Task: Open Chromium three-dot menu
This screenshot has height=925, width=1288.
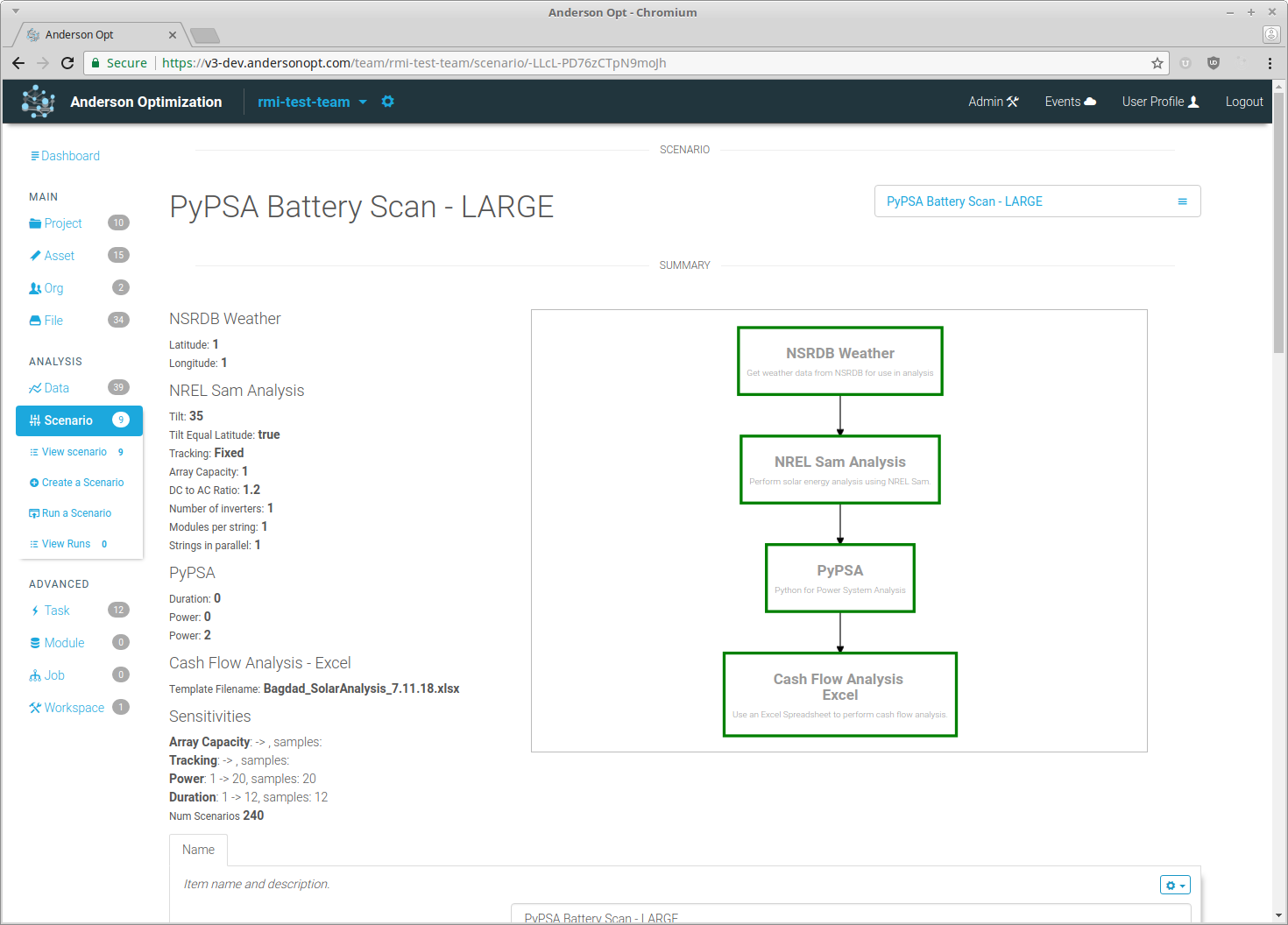Action: (x=1270, y=63)
